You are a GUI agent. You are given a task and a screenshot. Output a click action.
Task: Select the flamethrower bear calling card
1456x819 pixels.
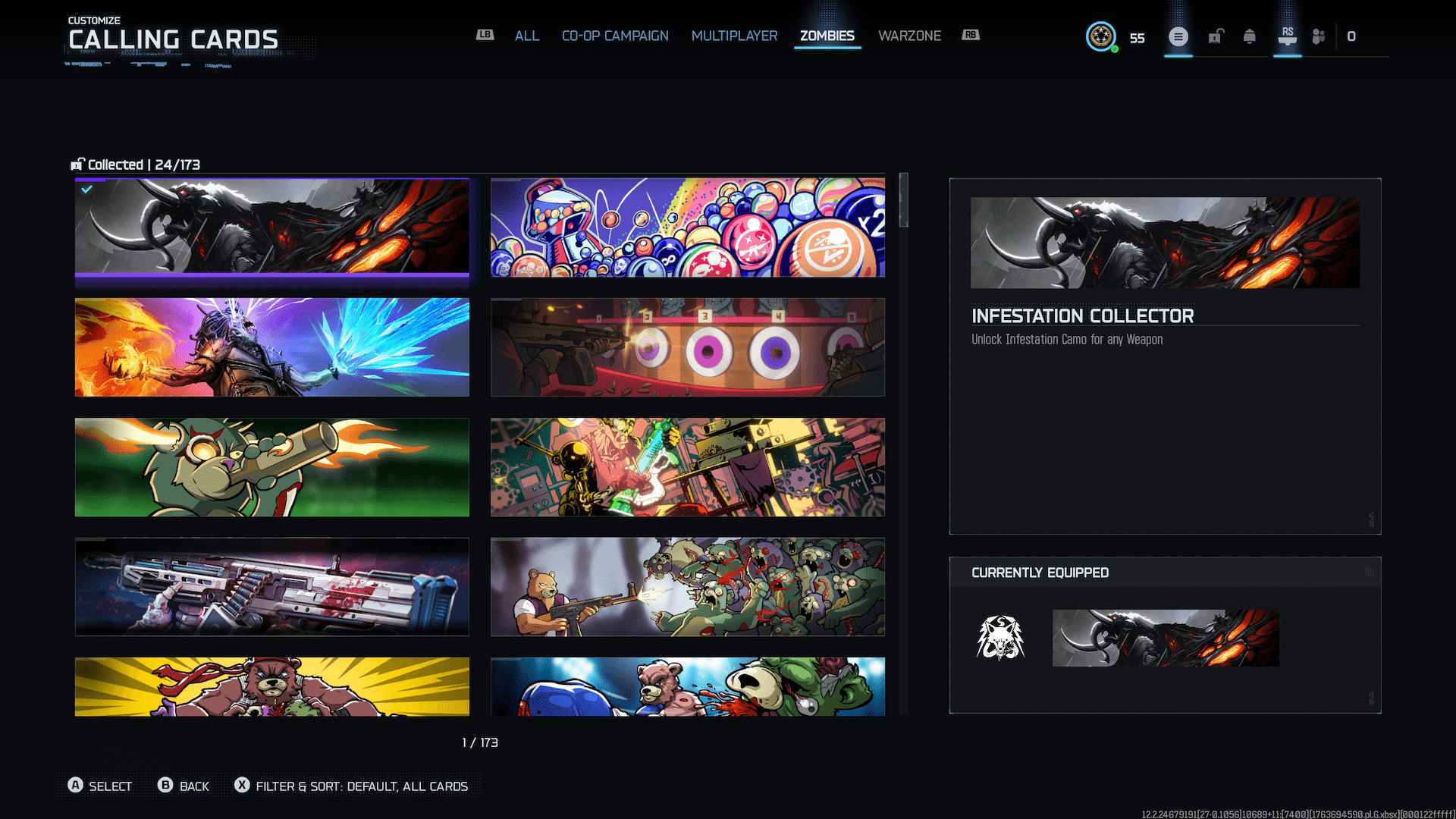tap(272, 467)
